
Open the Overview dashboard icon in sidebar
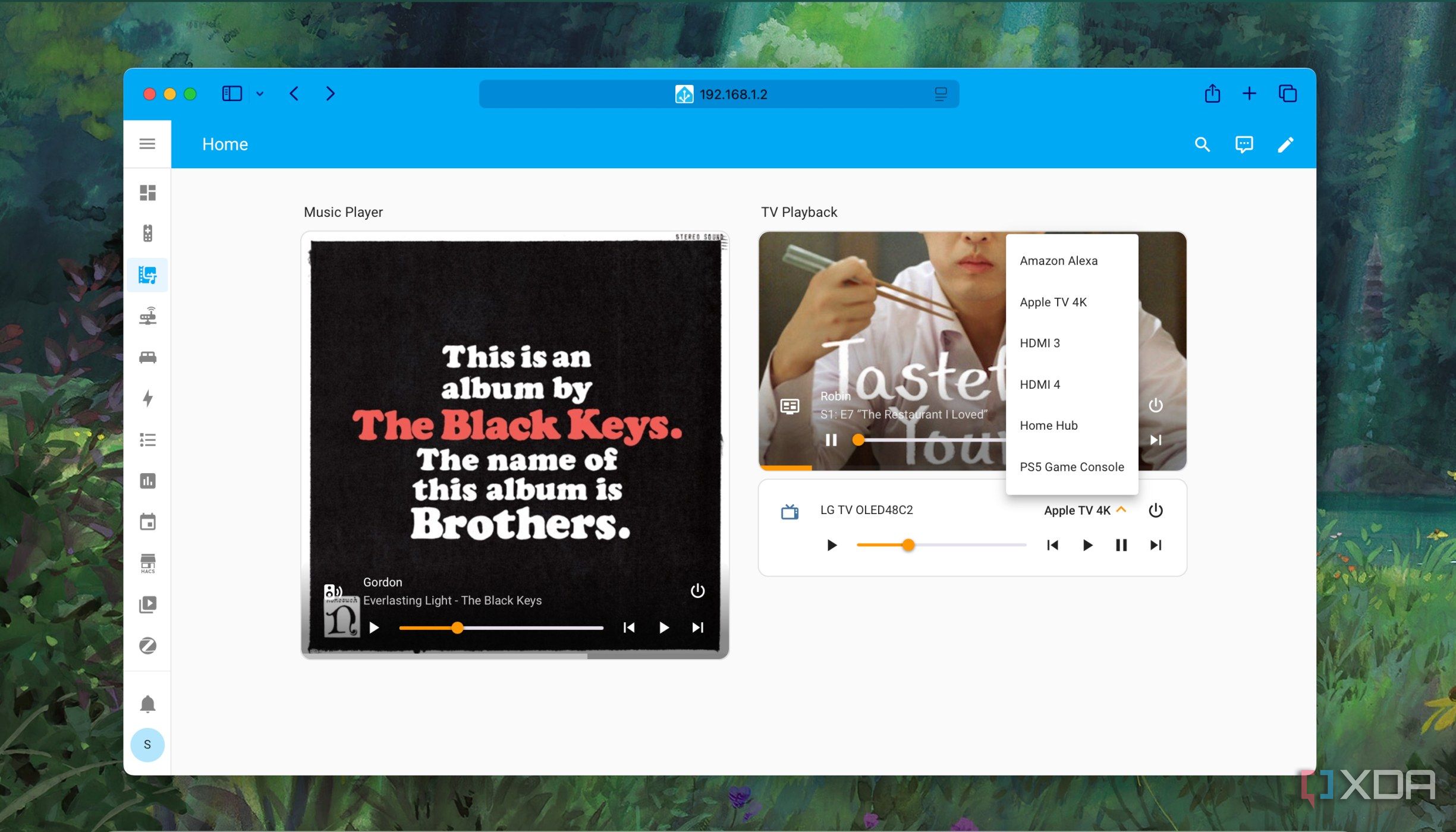[x=147, y=193]
